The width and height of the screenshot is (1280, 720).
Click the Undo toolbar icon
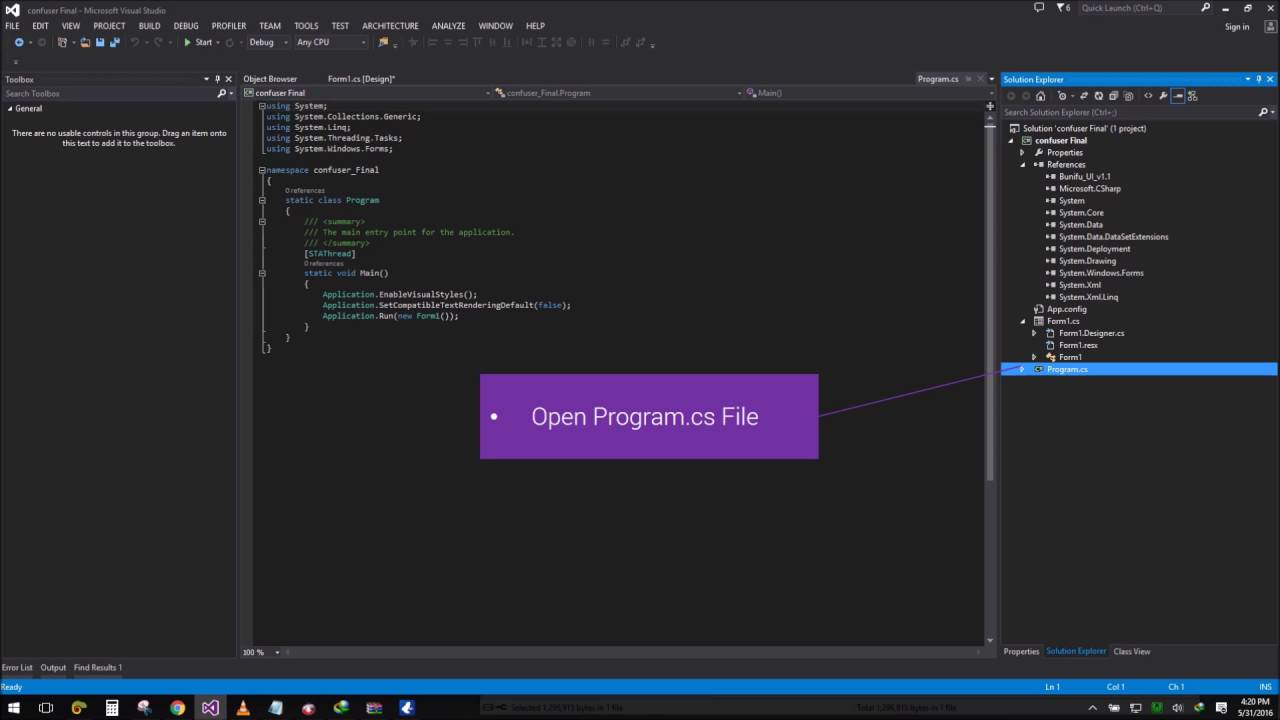135,42
